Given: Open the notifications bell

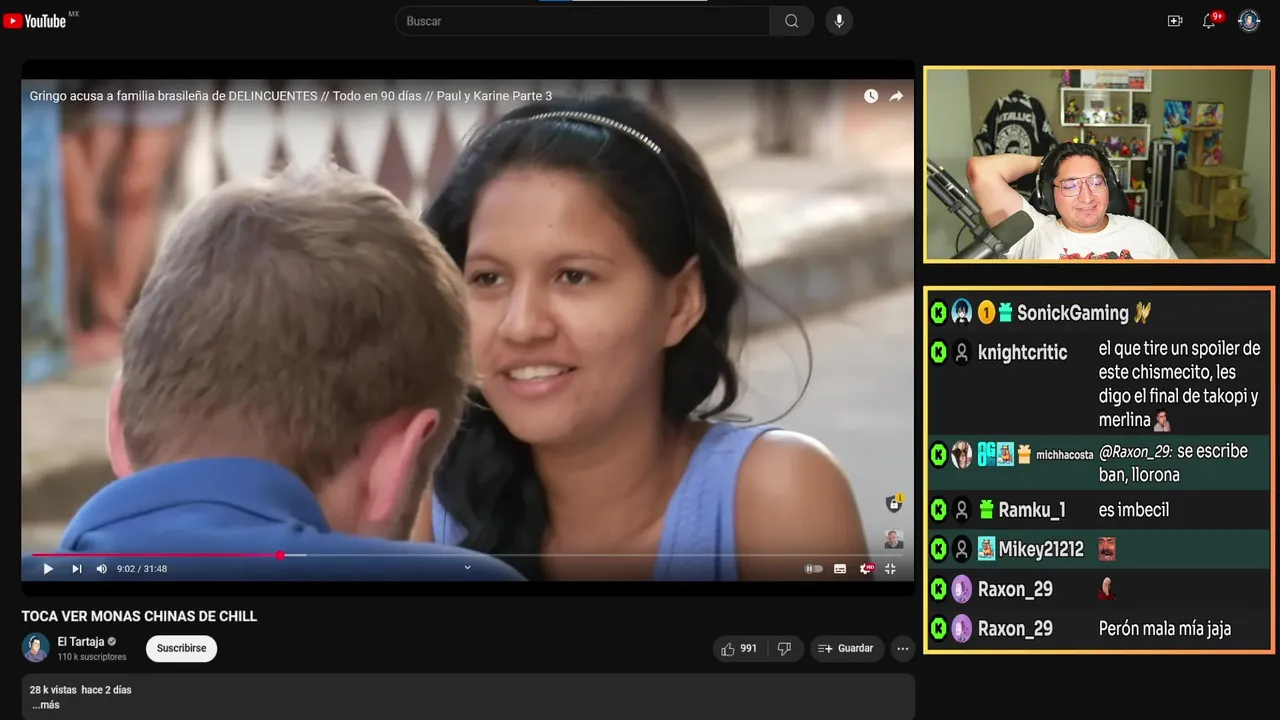Looking at the screenshot, I should [x=1209, y=21].
